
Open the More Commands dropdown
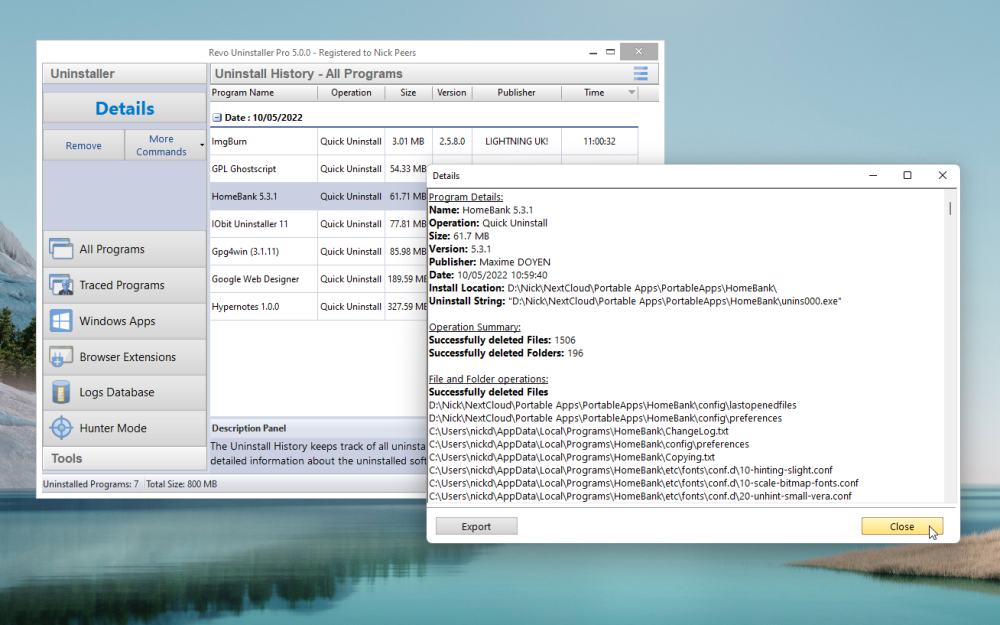(165, 145)
